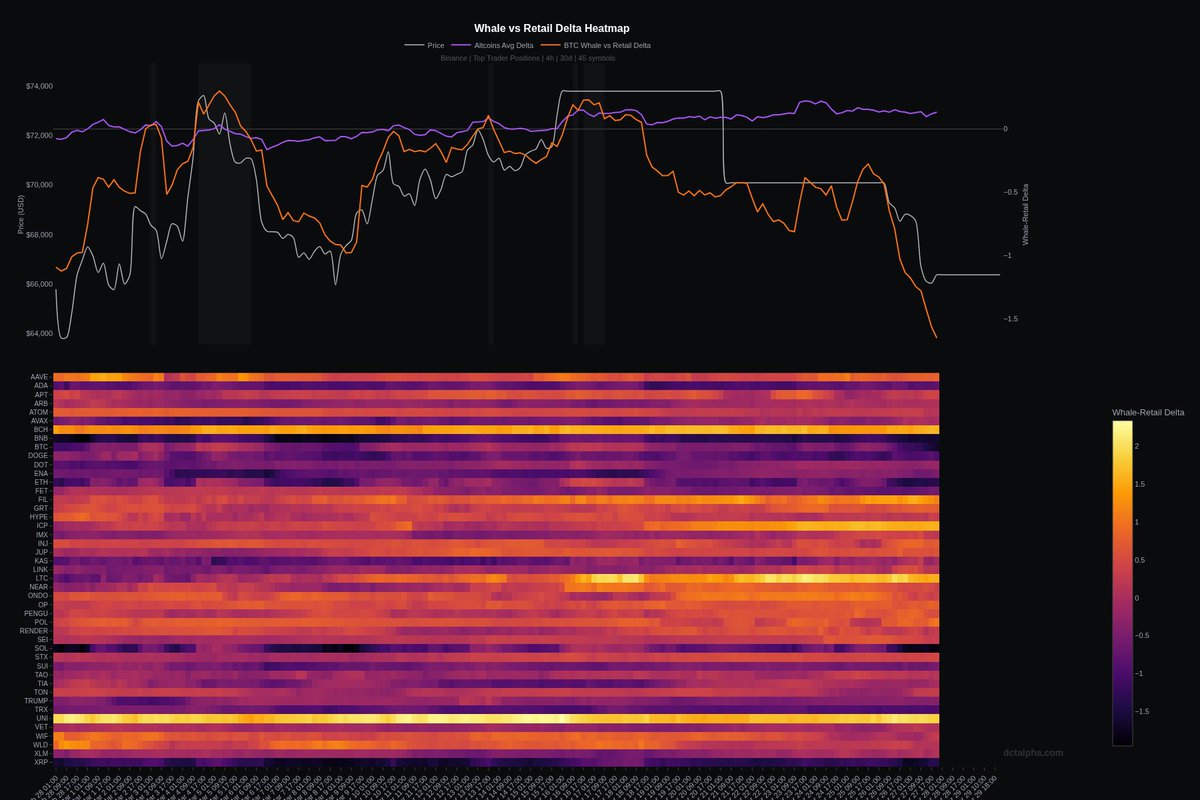Click the SEI row label
Screen dimensions: 1200x800
pos(42,640)
